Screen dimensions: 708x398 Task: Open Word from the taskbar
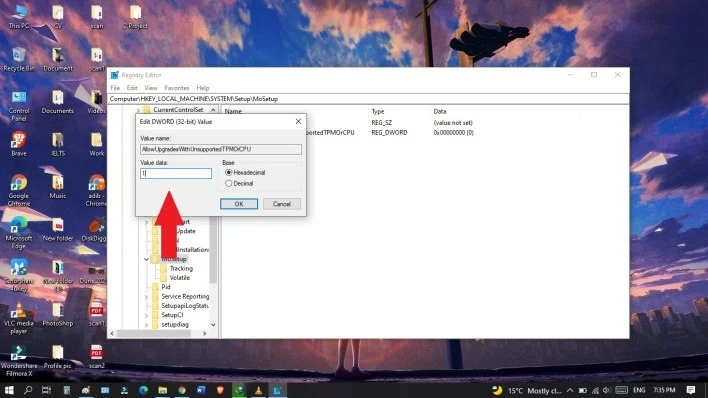pos(201,390)
